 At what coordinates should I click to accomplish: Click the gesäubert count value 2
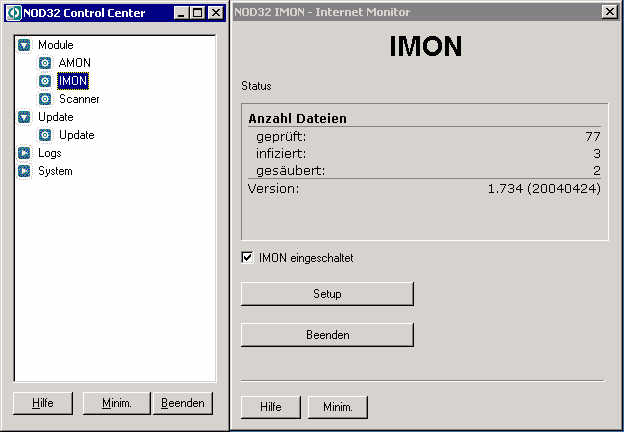pyautogui.click(x=597, y=171)
